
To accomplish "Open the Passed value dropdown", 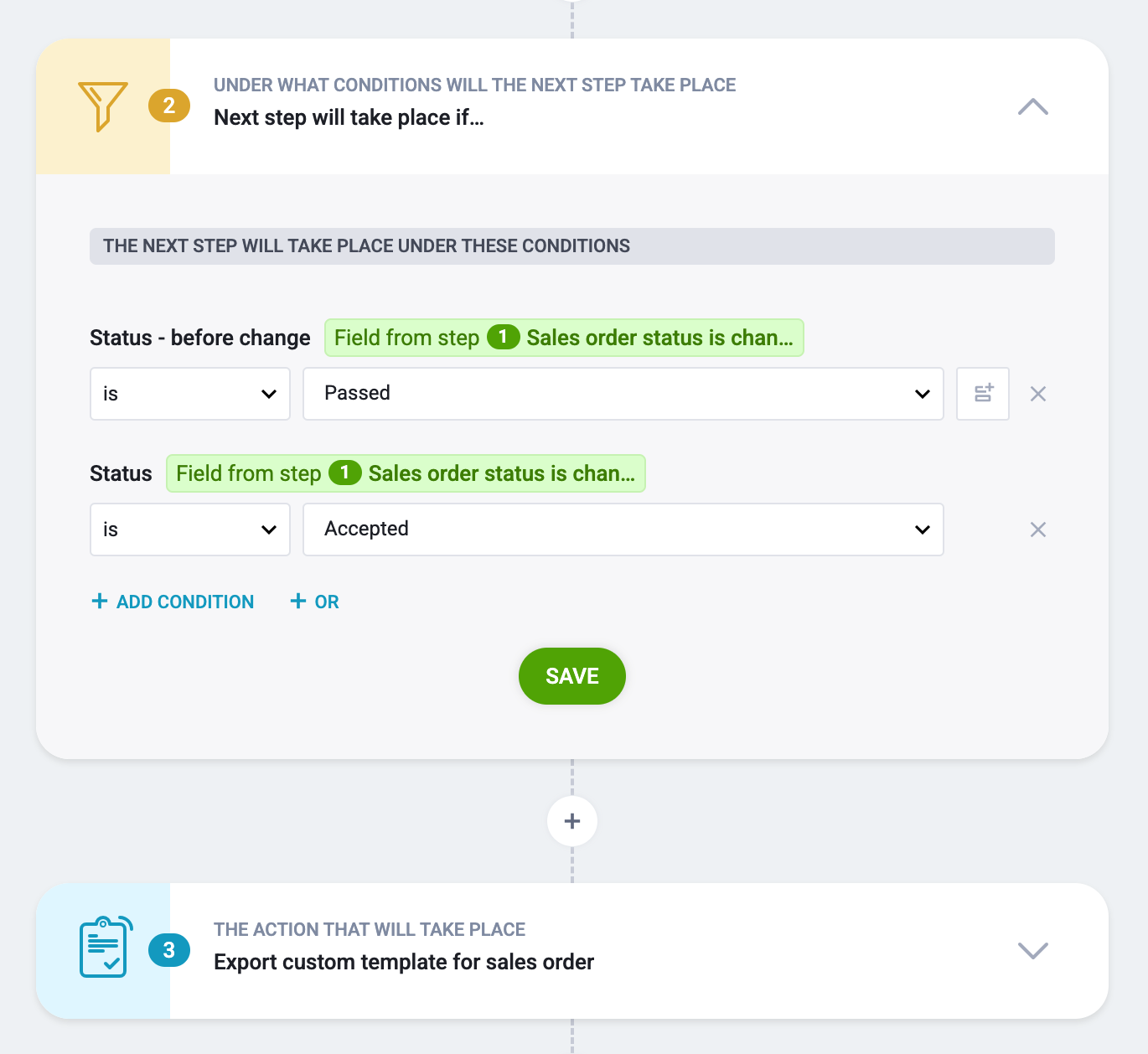I will click(x=623, y=394).
